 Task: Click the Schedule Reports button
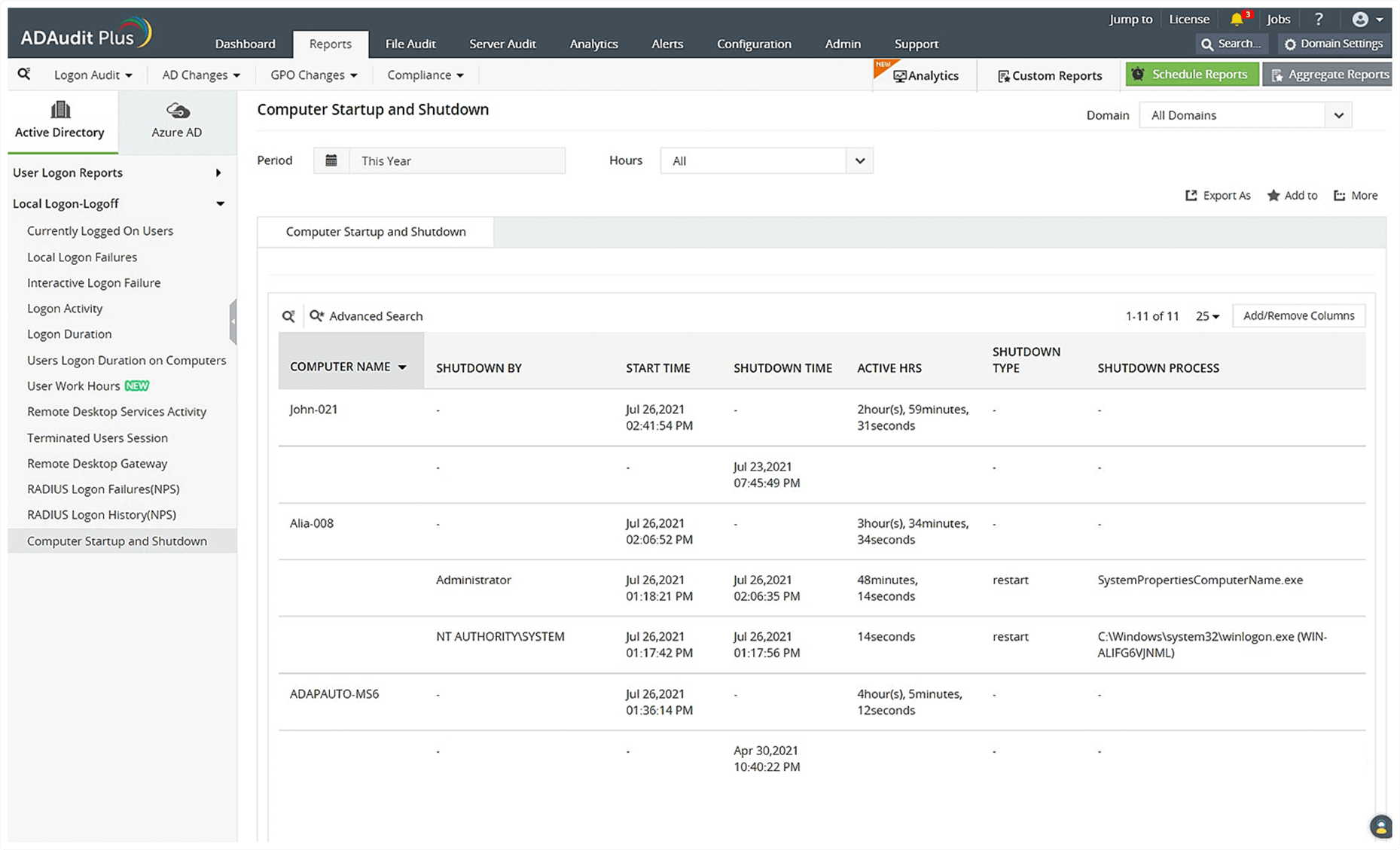coord(1191,74)
